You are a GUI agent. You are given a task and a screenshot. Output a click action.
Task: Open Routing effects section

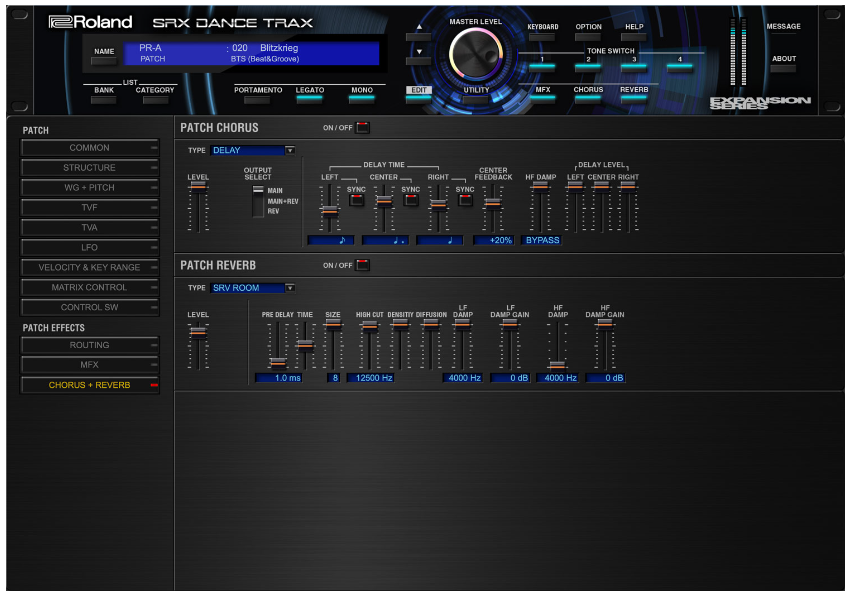pyautogui.click(x=89, y=345)
